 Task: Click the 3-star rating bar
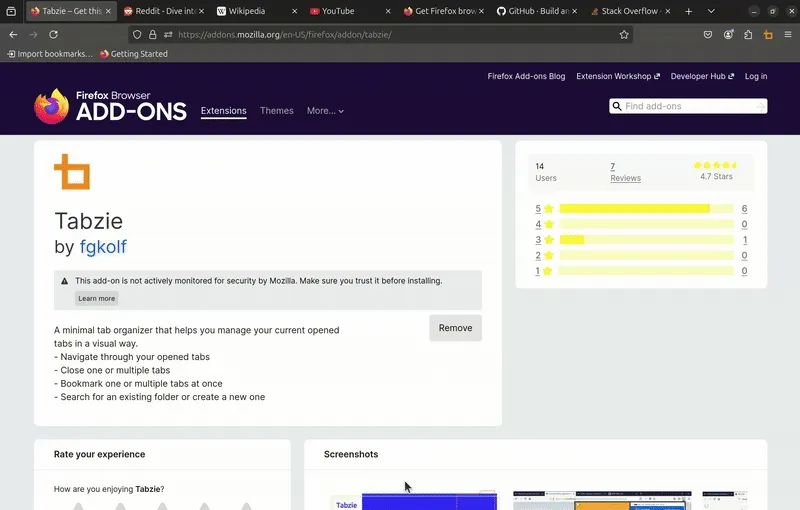(646, 240)
